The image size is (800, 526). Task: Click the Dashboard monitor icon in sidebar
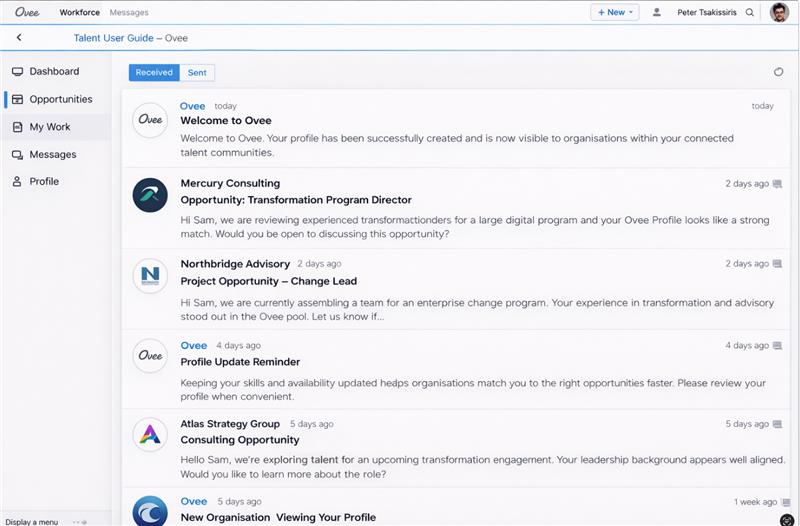(x=17, y=72)
